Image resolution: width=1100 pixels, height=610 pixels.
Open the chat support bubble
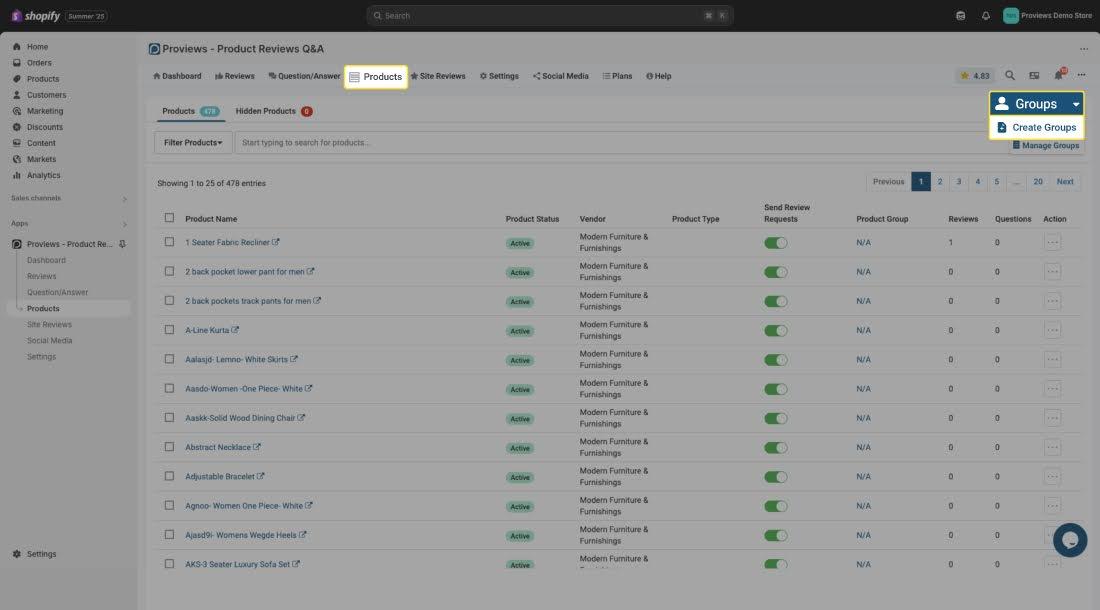[1069, 540]
